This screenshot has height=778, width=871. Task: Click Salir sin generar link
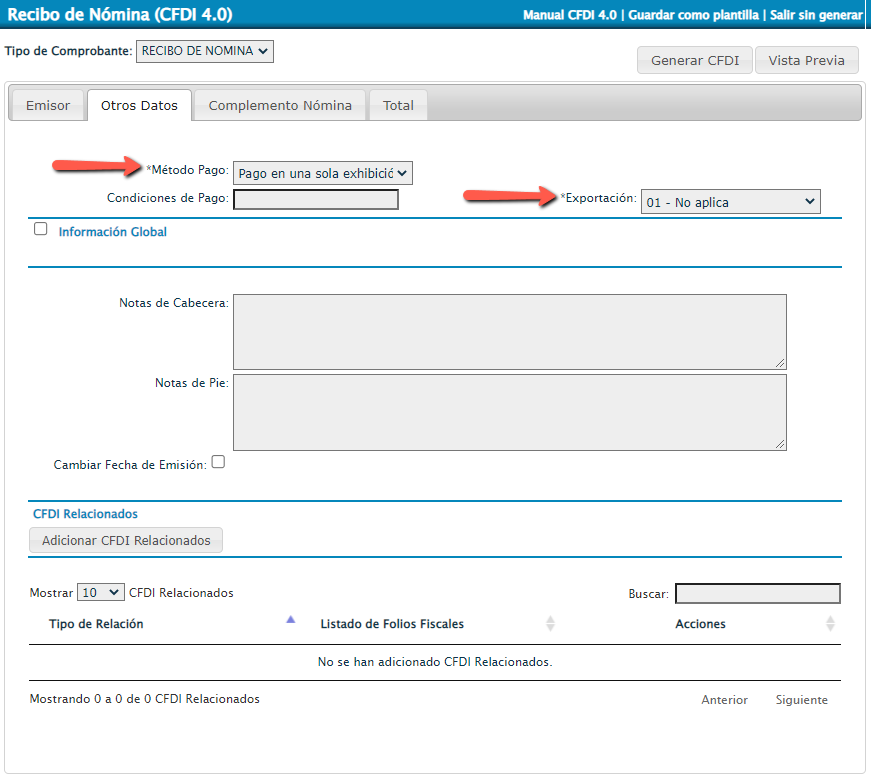click(816, 16)
